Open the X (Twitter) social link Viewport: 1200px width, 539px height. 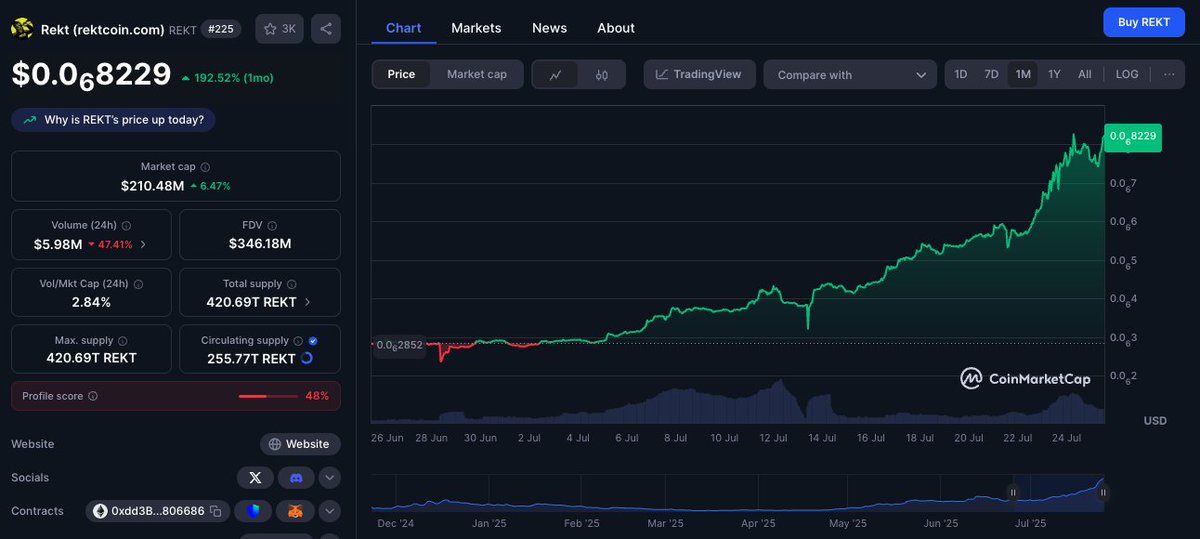coord(255,478)
